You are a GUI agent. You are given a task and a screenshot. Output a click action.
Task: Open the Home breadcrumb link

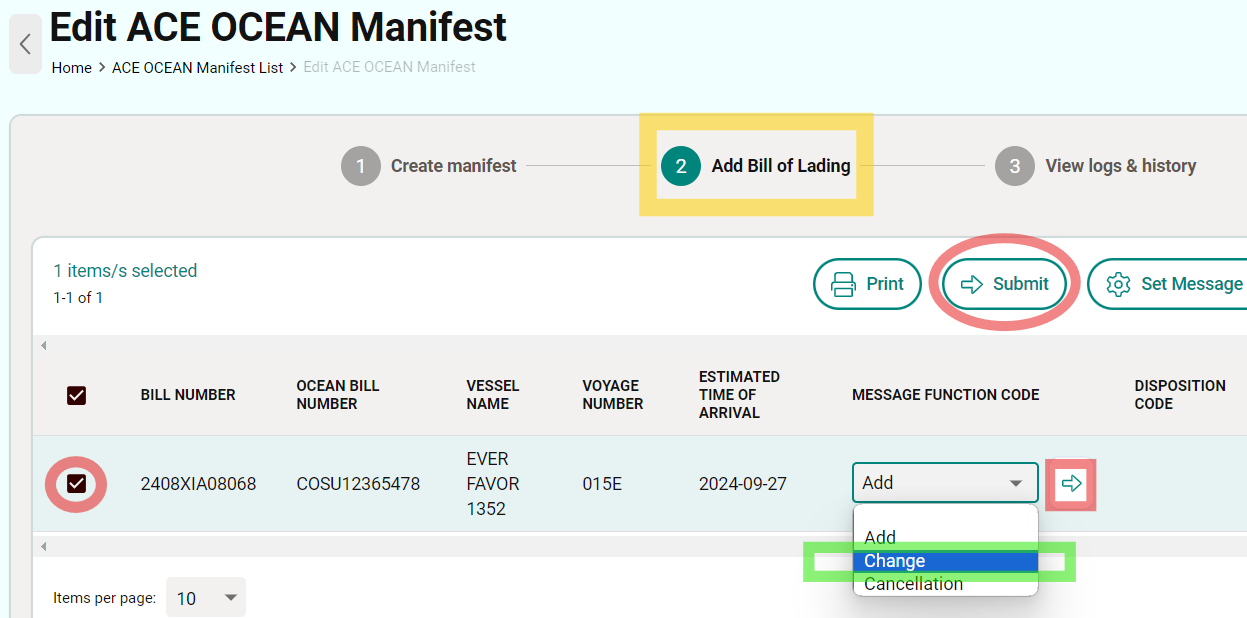tap(71, 67)
